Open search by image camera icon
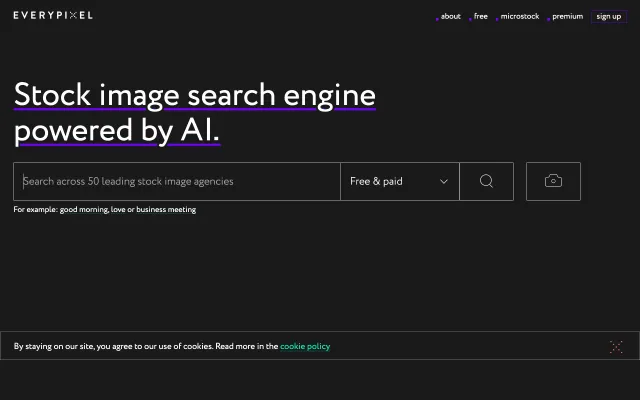 (x=553, y=181)
